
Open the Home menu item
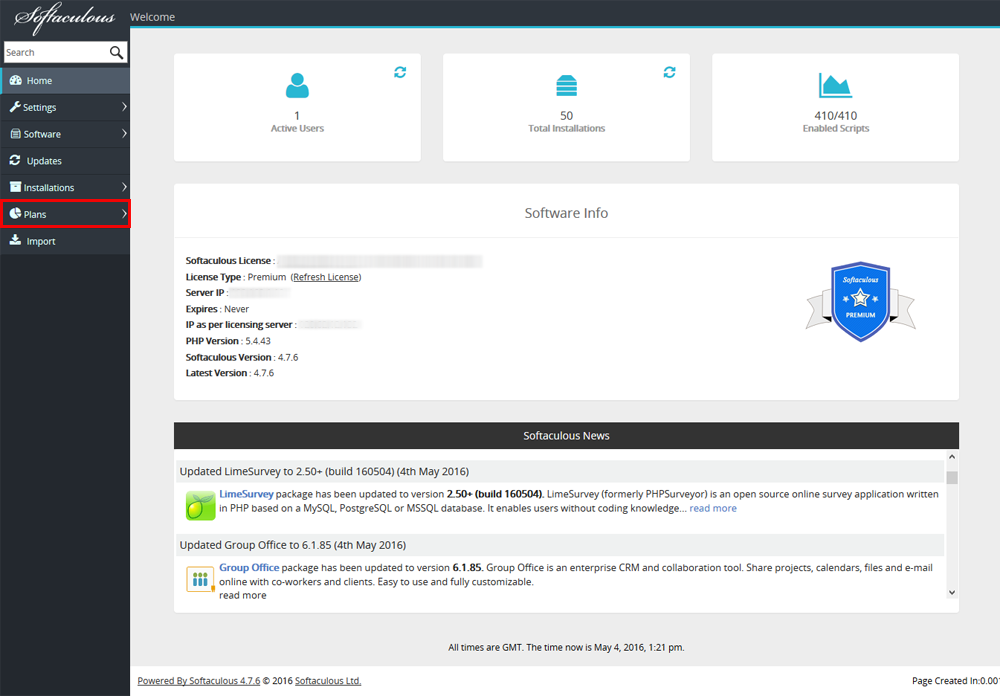65,80
